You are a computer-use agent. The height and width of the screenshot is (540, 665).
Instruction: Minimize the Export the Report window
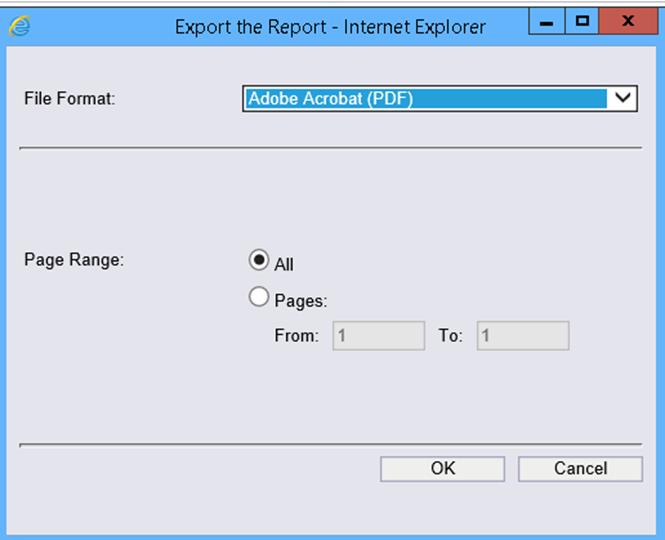tap(546, 21)
